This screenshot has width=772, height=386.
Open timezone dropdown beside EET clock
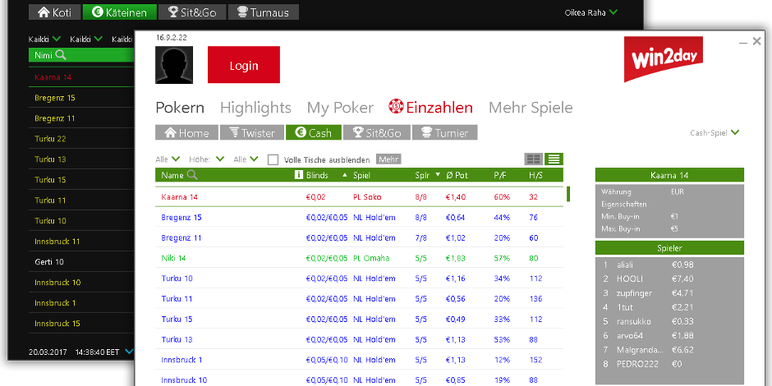(129, 352)
